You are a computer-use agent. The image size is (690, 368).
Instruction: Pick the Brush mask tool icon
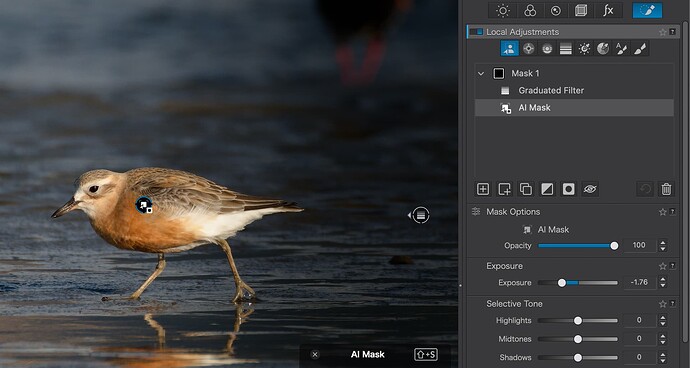[x=639, y=49]
